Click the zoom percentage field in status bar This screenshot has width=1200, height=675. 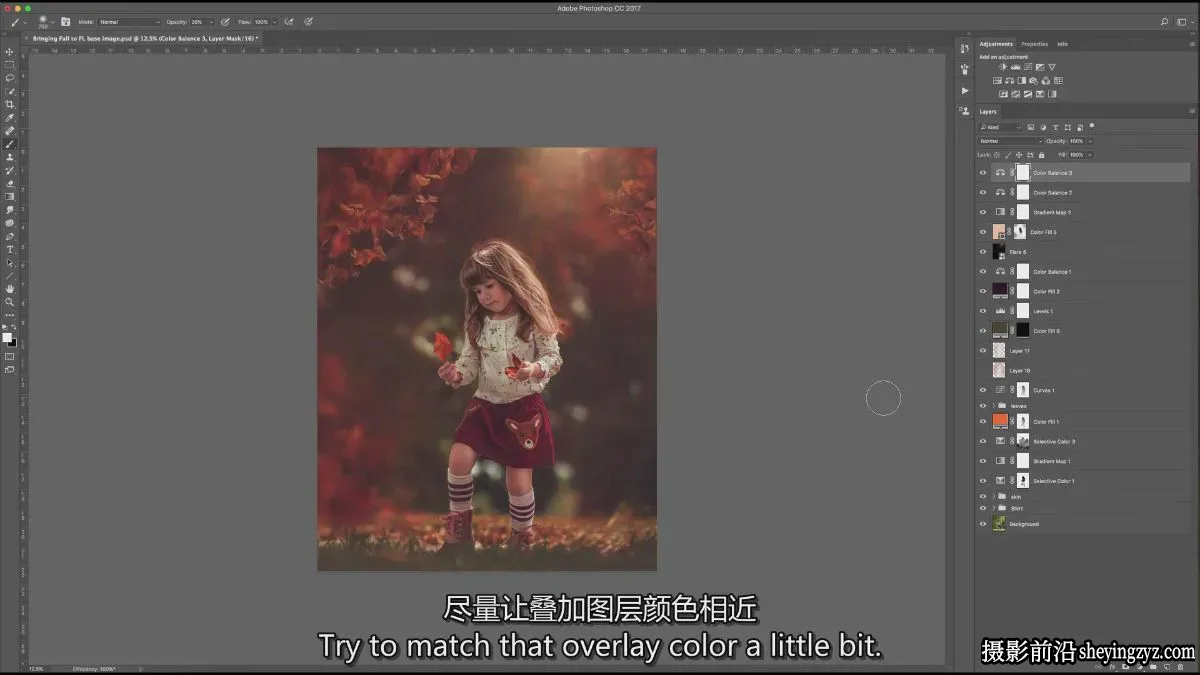point(37,668)
